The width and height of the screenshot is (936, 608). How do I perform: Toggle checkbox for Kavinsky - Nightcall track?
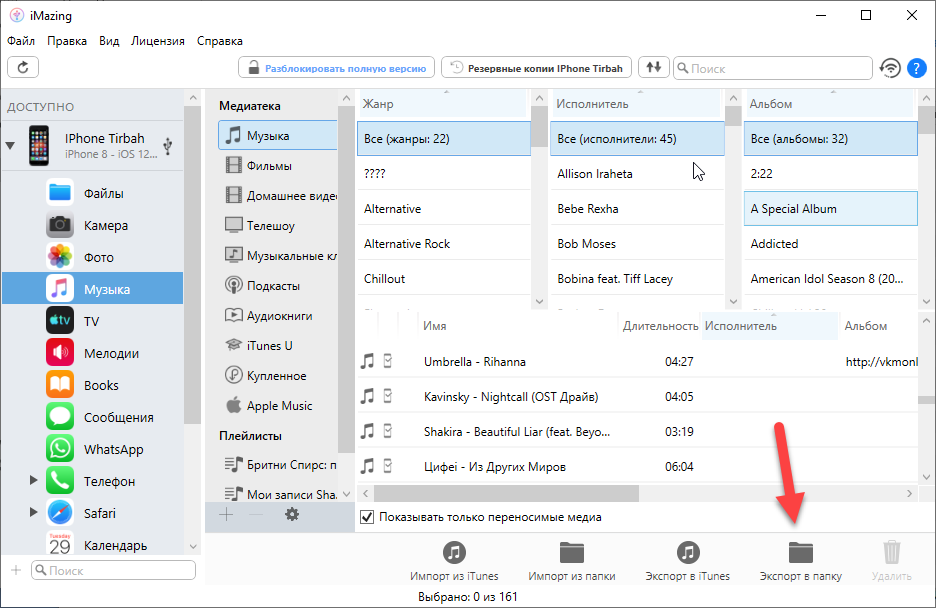(x=388, y=396)
